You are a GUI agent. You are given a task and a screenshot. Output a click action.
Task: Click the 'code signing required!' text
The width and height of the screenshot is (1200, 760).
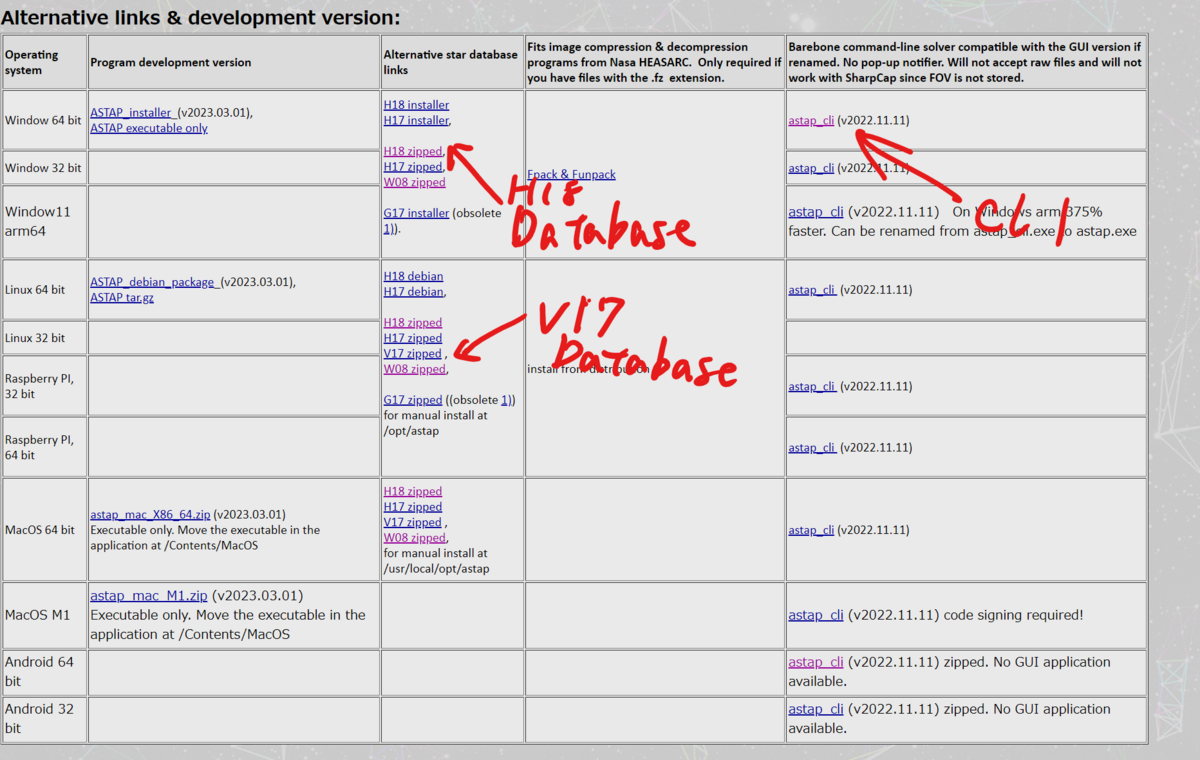tap(1013, 615)
